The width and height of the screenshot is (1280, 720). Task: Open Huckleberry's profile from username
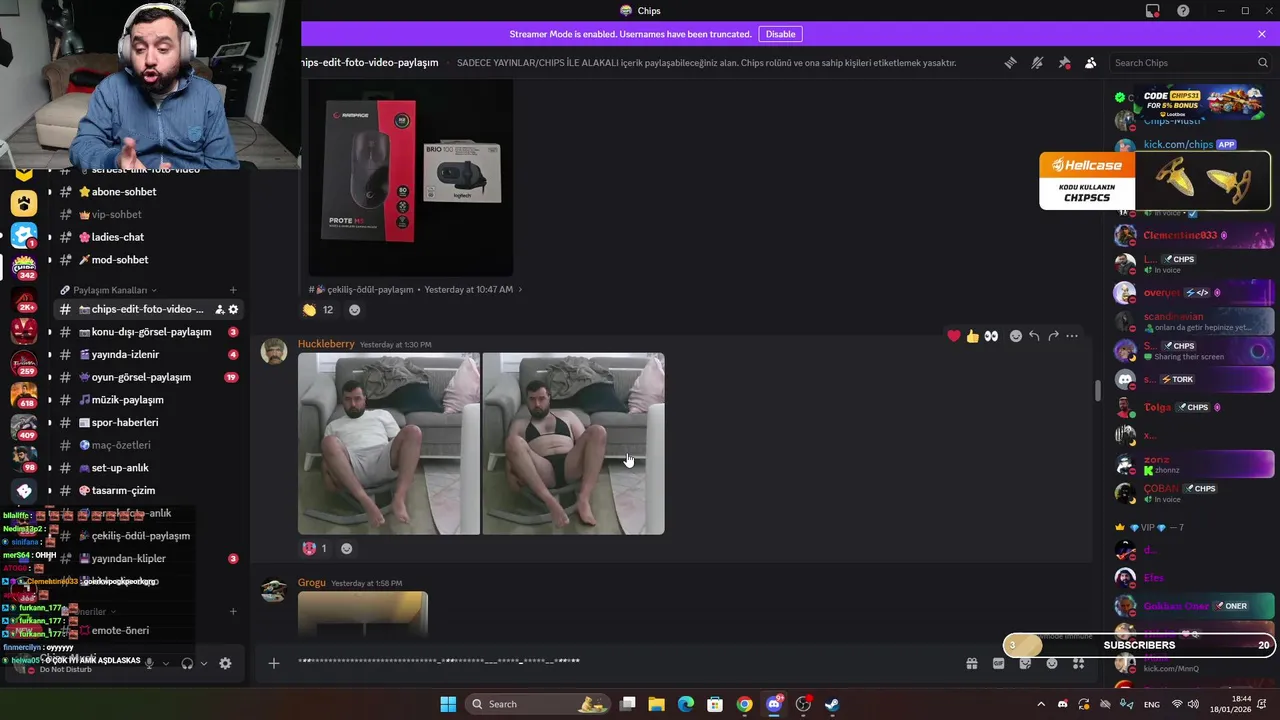326,344
